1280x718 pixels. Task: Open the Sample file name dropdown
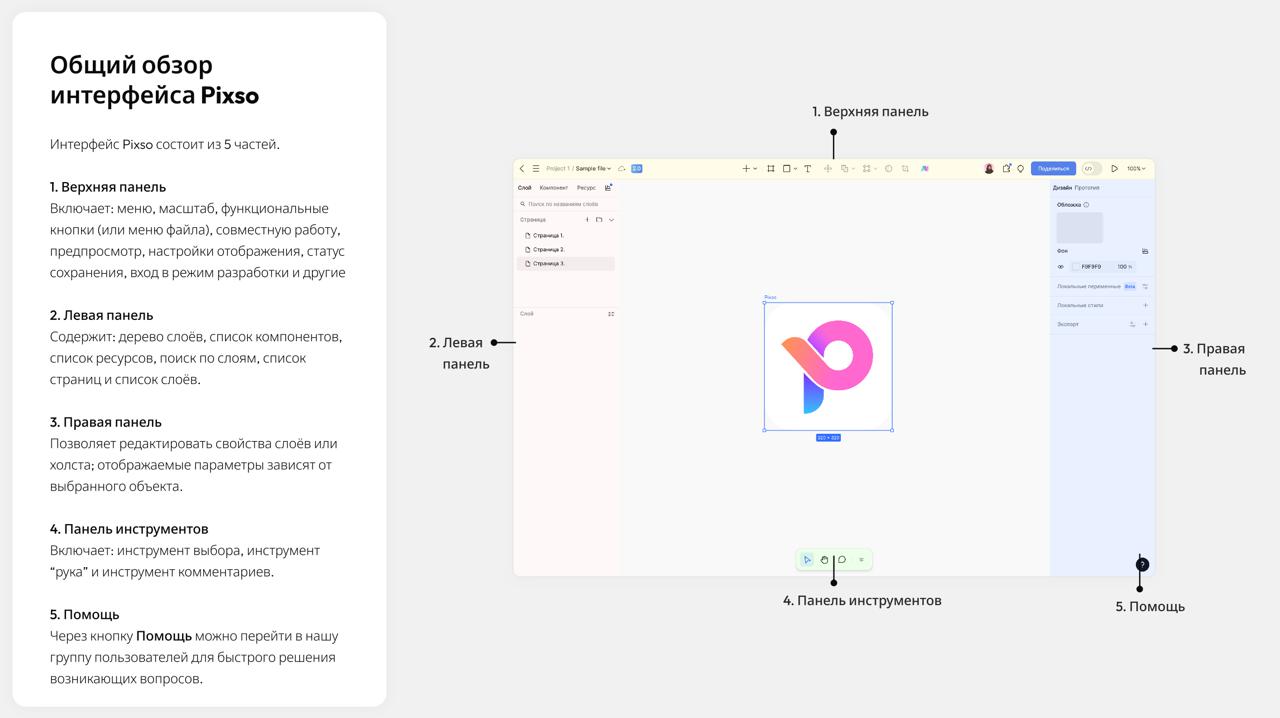pos(594,168)
